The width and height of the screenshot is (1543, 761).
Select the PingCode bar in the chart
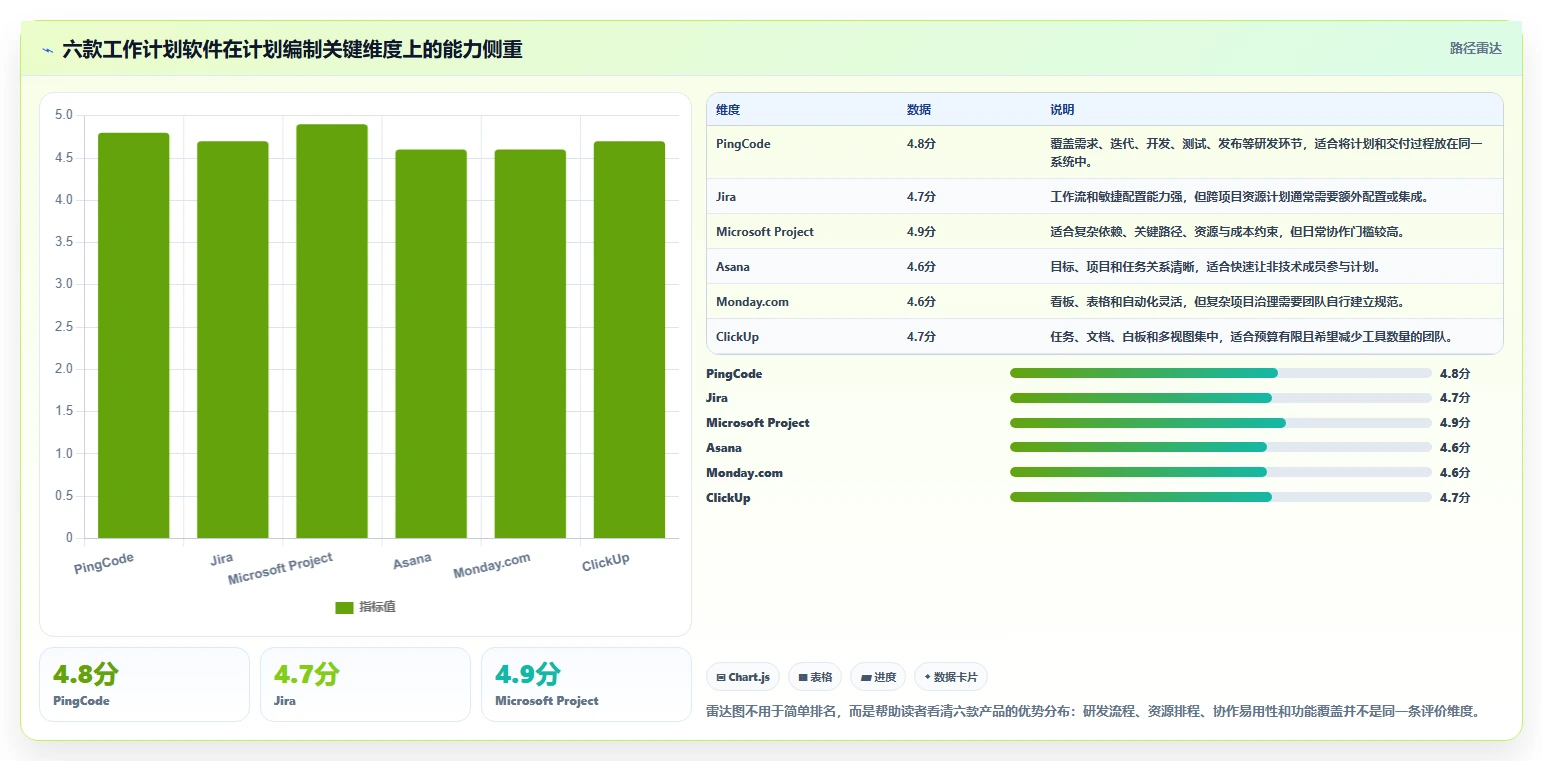pos(133,336)
